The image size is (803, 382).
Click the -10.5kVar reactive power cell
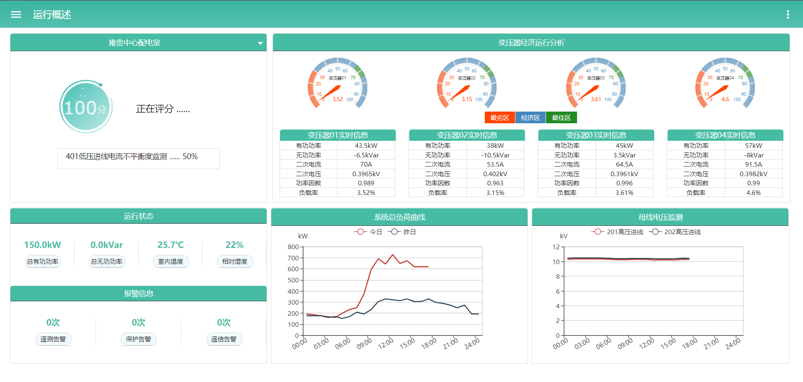point(495,155)
